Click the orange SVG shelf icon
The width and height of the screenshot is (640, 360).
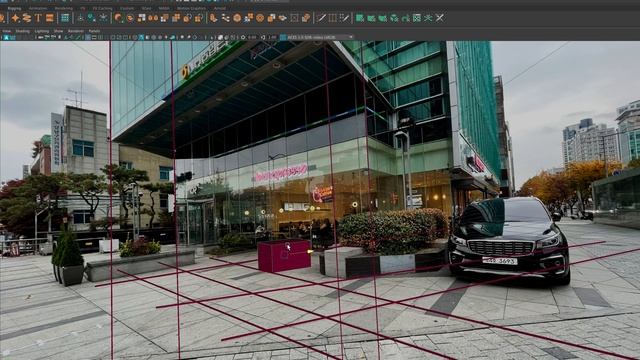click(x=50, y=18)
